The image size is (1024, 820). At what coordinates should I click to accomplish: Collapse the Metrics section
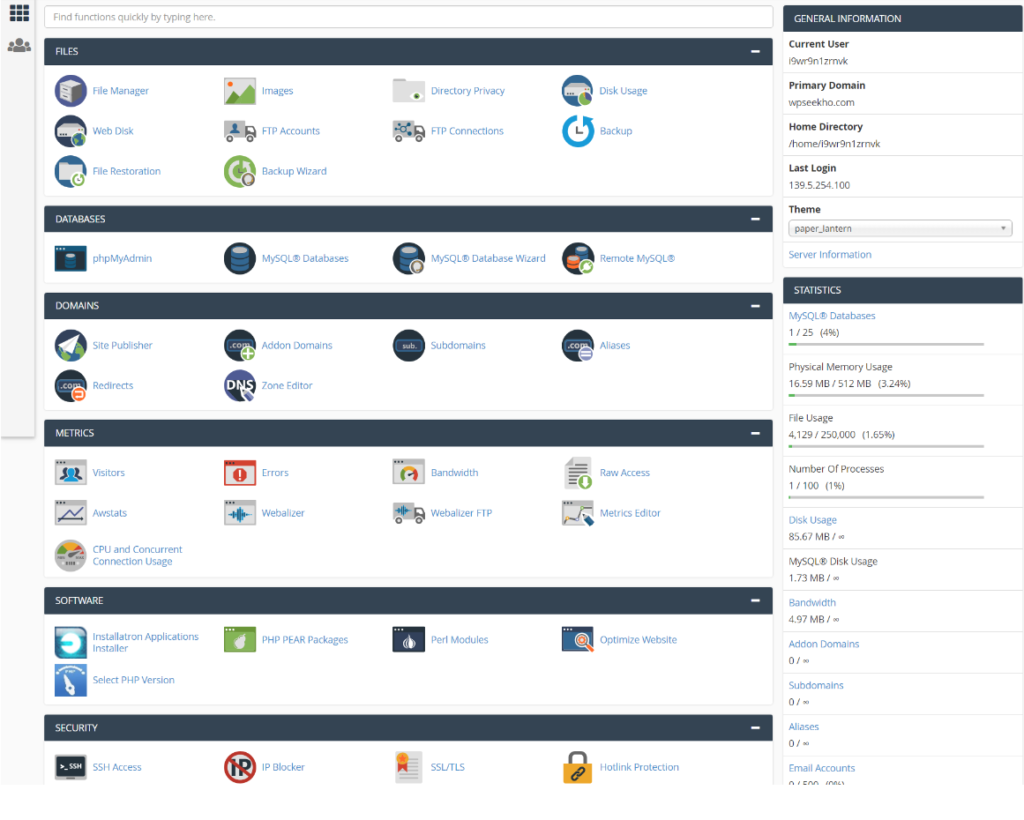[756, 434]
